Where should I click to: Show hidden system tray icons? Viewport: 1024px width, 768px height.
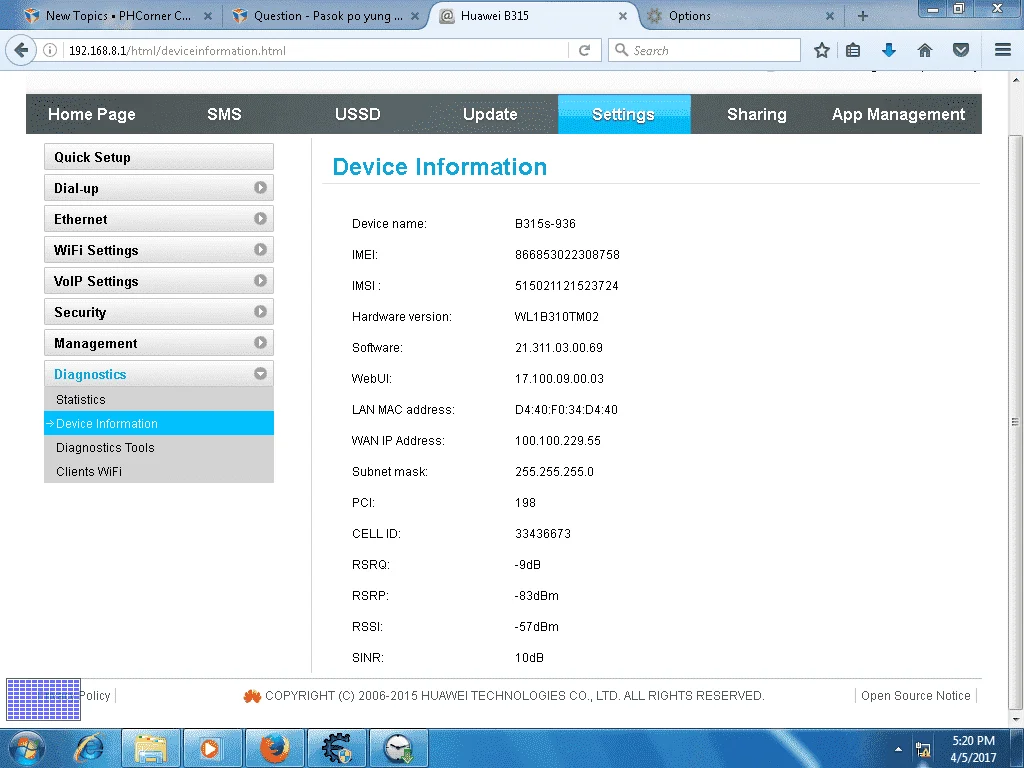tap(899, 749)
